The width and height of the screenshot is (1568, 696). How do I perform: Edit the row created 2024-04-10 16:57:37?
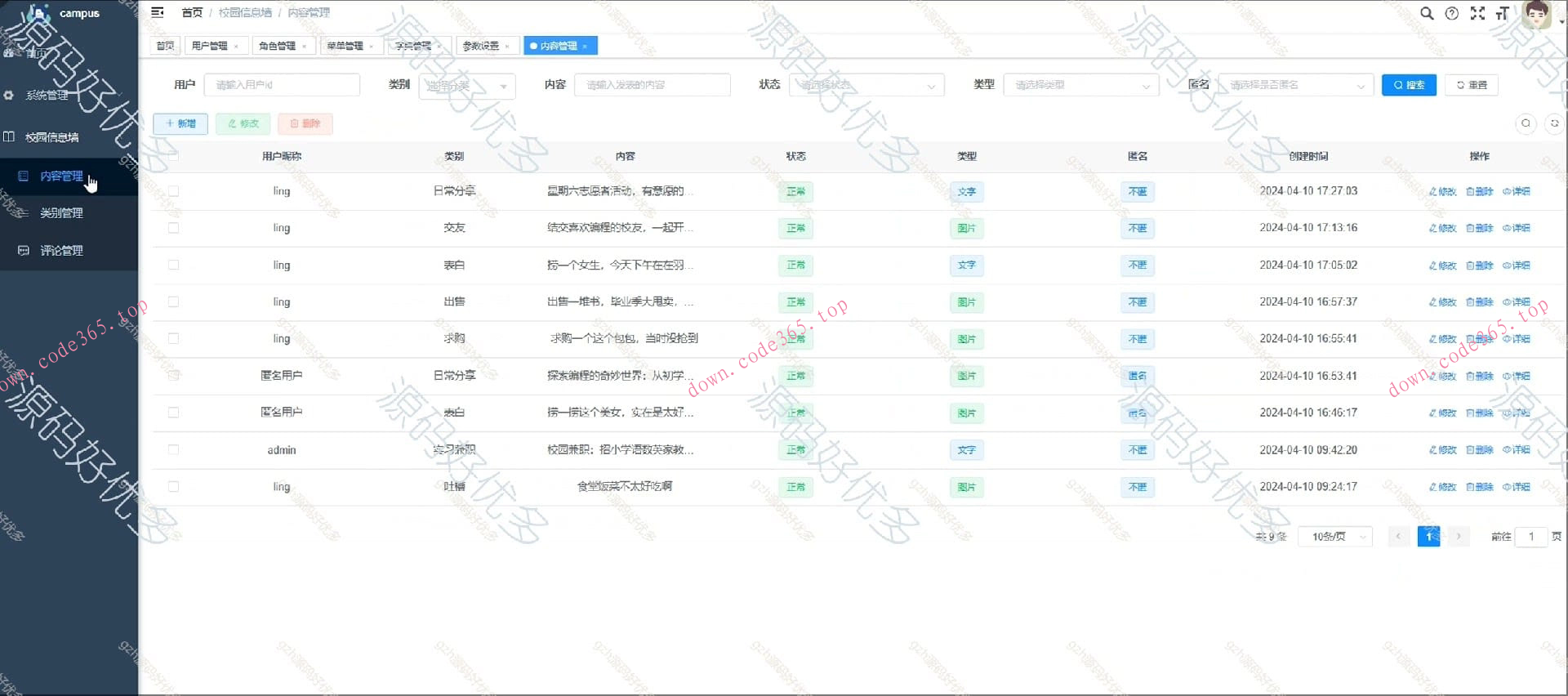[1443, 302]
